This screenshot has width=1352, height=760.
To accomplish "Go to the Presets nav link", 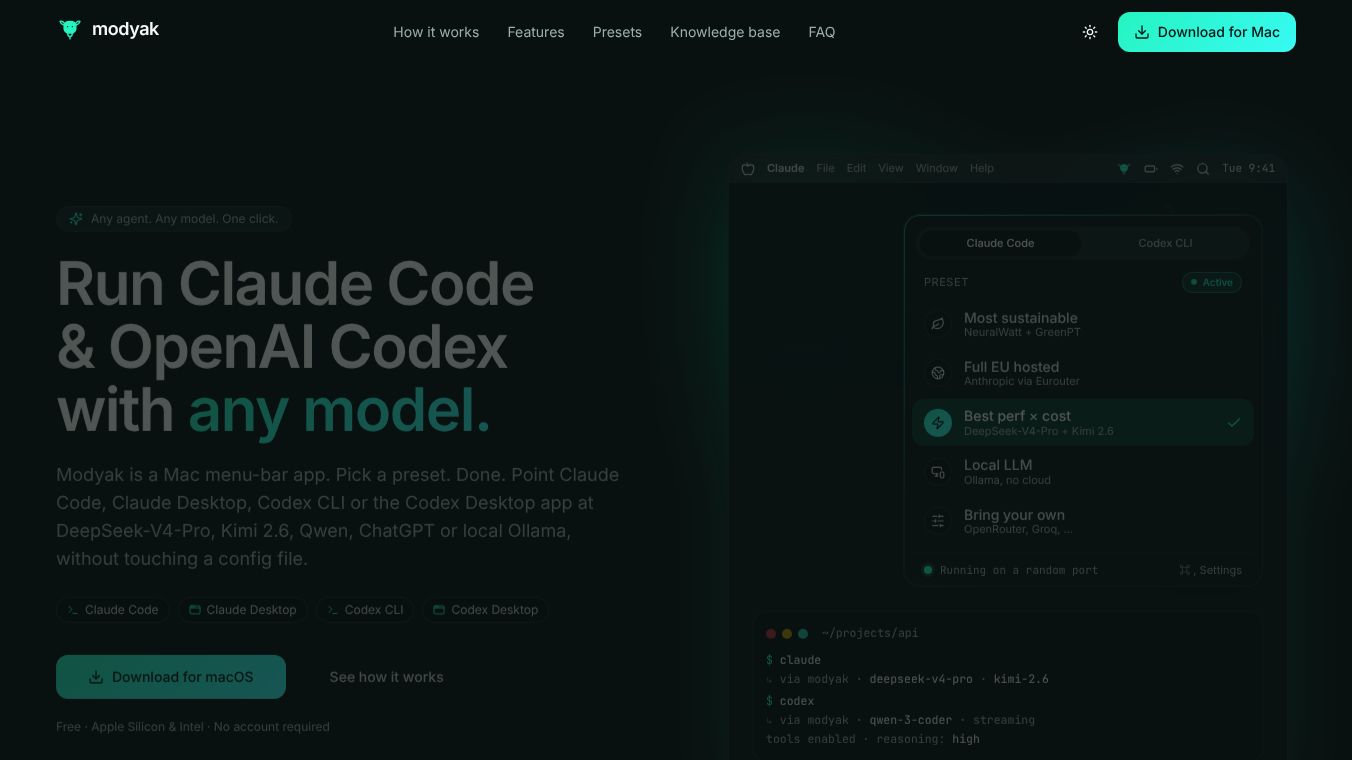I will pos(617,32).
